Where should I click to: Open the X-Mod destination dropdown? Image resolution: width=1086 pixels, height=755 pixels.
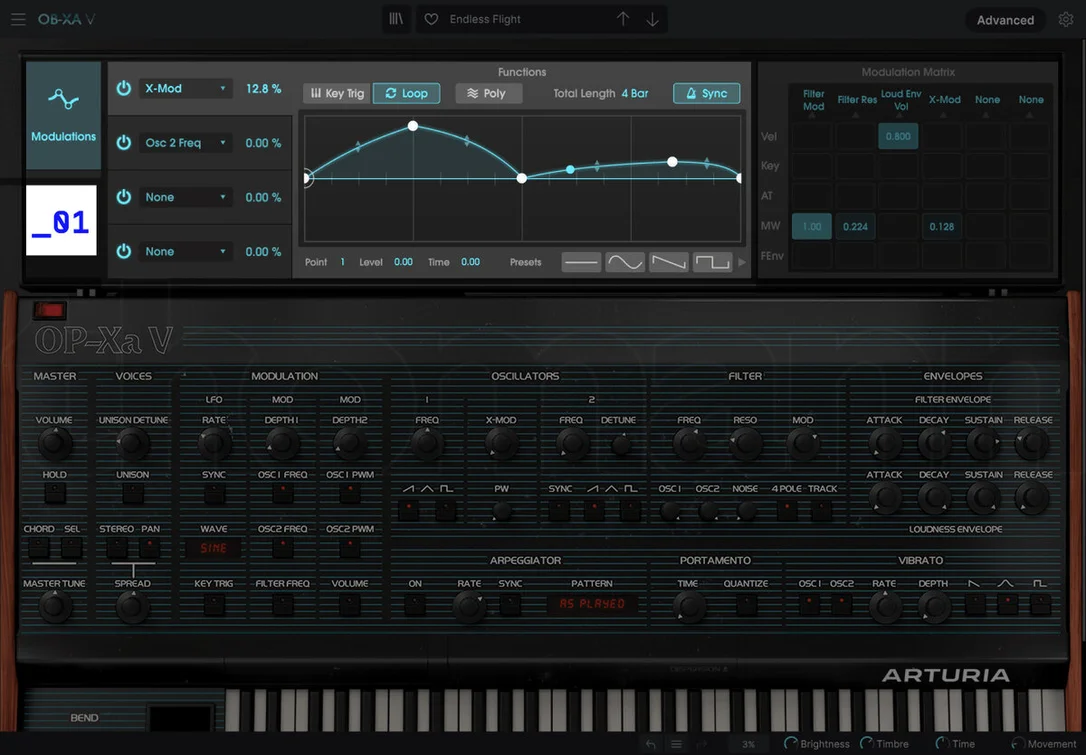click(x=184, y=89)
